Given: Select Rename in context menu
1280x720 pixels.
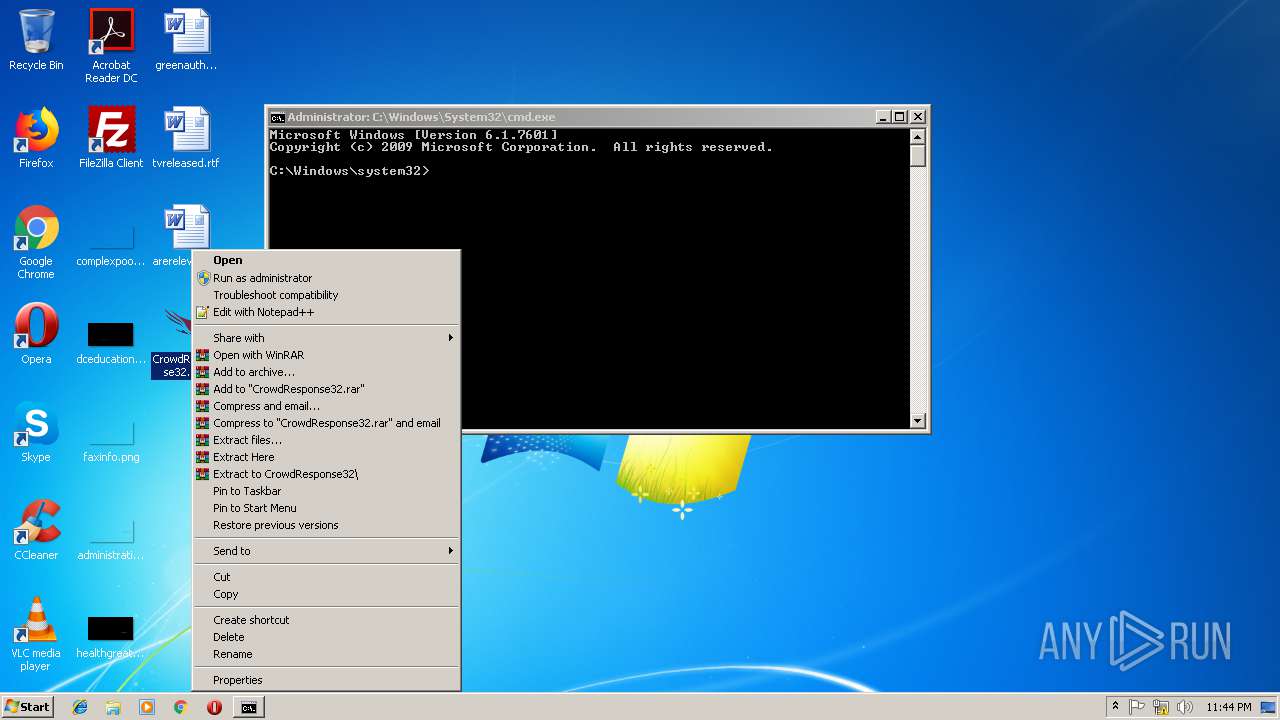Looking at the screenshot, I should pyautogui.click(x=326, y=654).
